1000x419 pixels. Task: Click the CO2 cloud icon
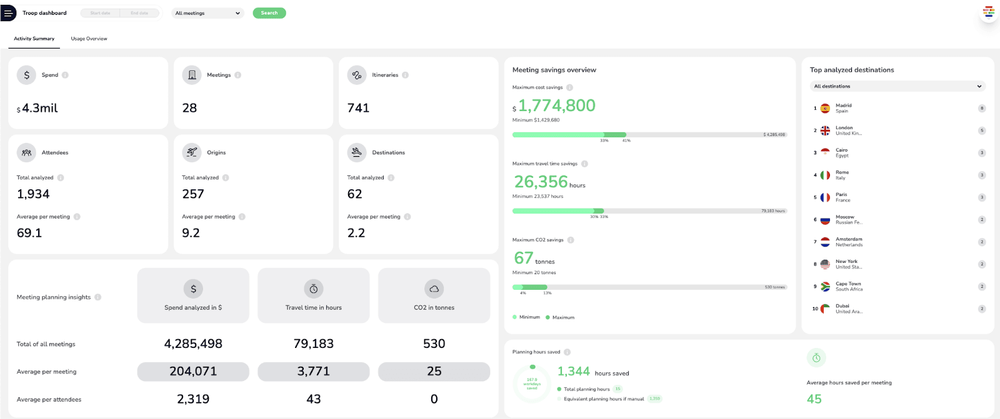[433, 288]
